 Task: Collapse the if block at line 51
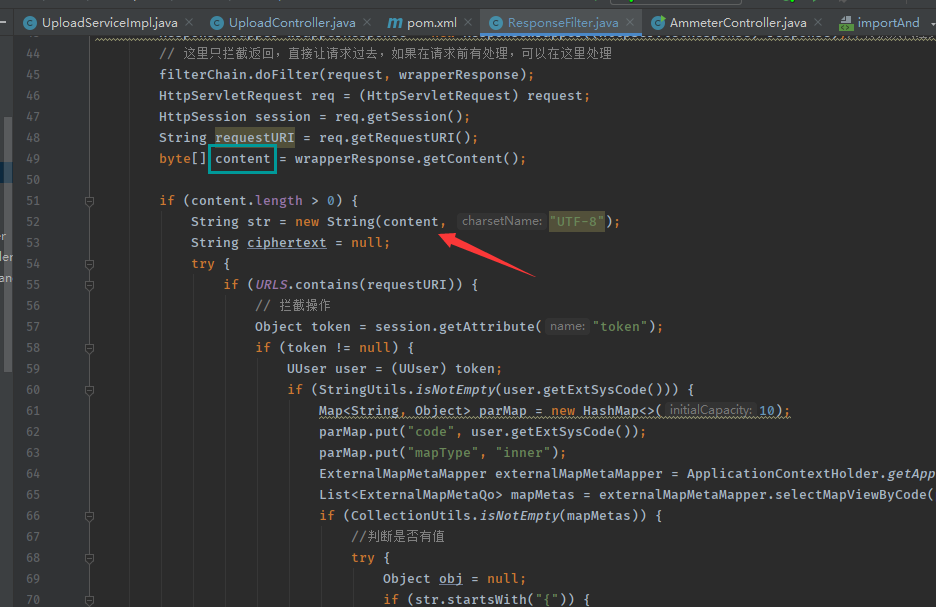click(x=90, y=201)
